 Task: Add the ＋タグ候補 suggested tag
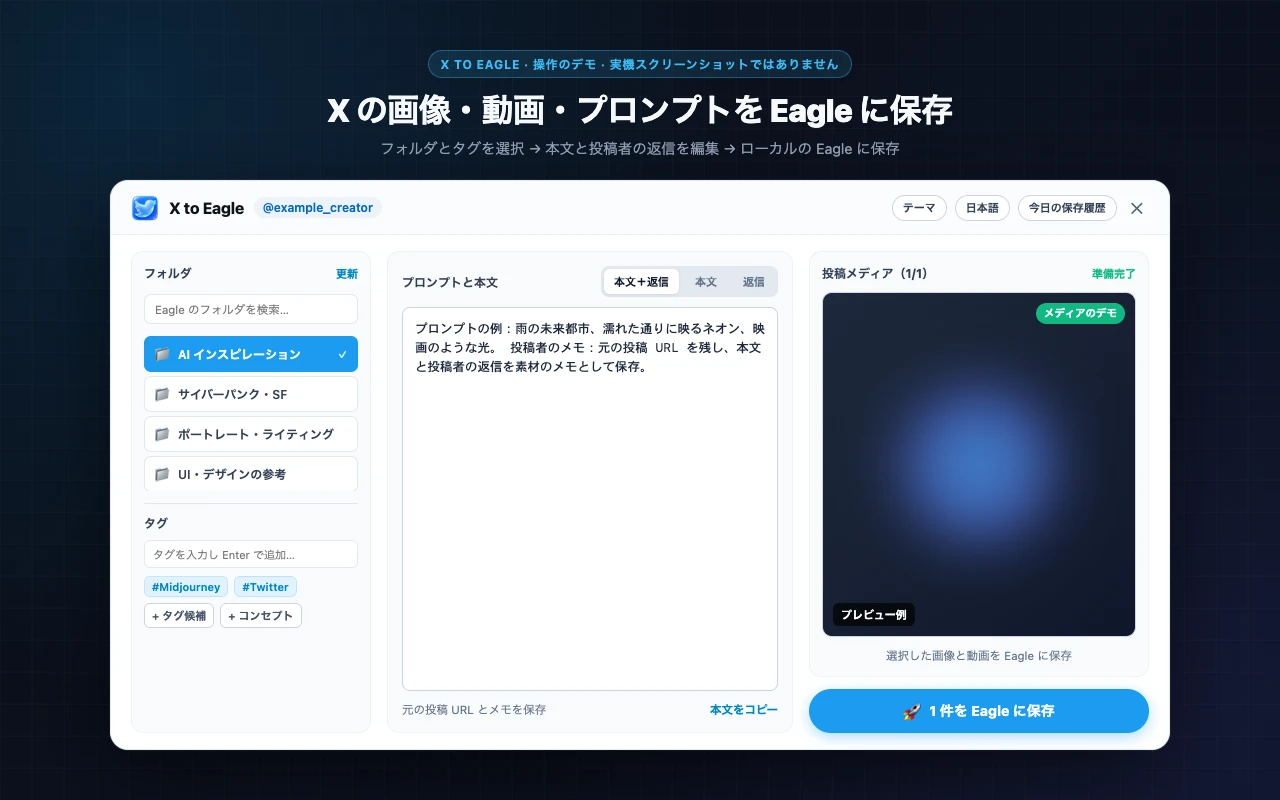[x=179, y=616]
